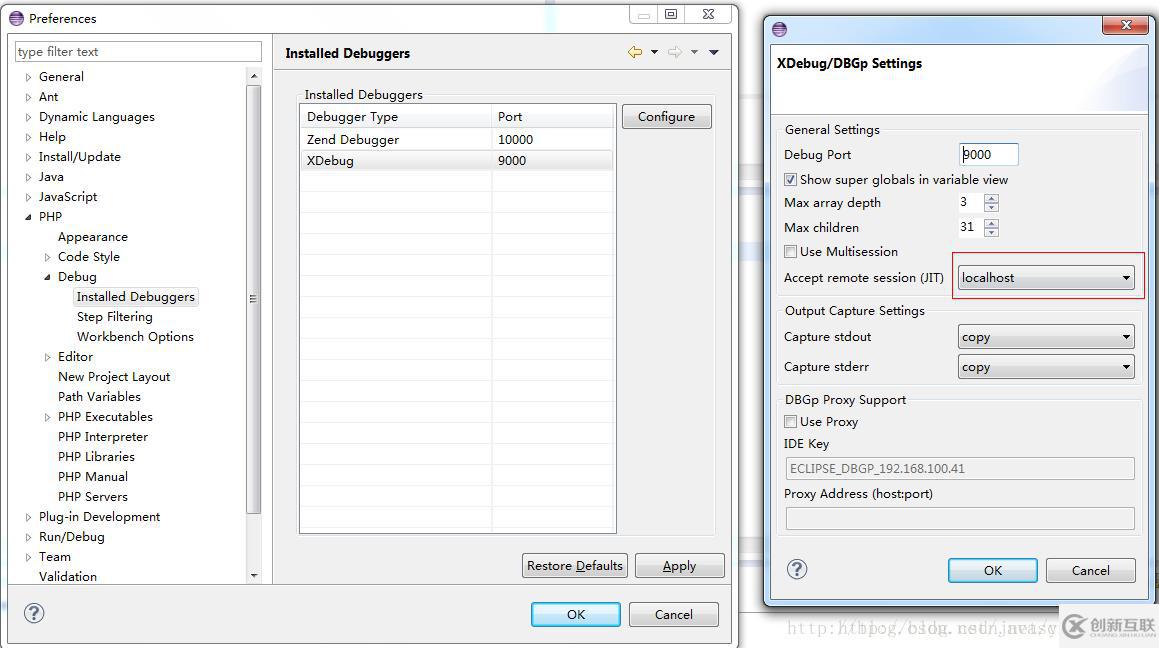Viewport: 1159px width, 648px height.
Task: Expand the Run/Debug node
Action: pyautogui.click(x=28, y=536)
